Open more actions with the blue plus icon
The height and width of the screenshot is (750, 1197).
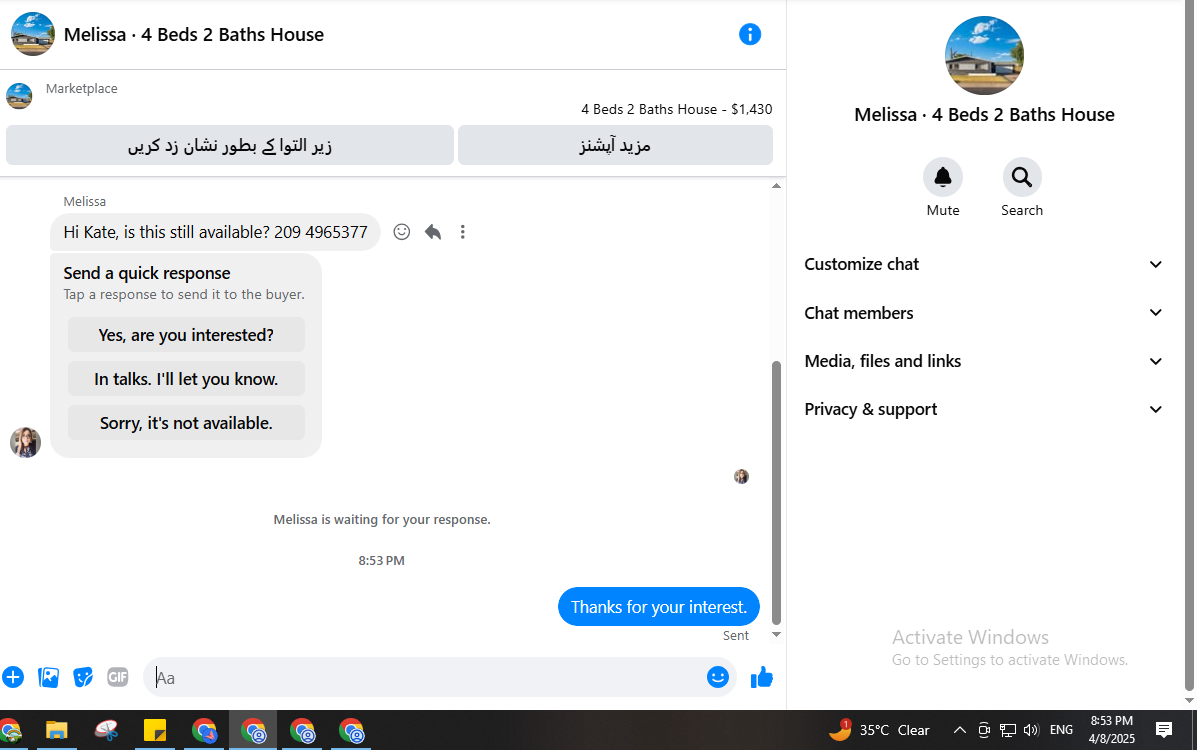click(13, 677)
